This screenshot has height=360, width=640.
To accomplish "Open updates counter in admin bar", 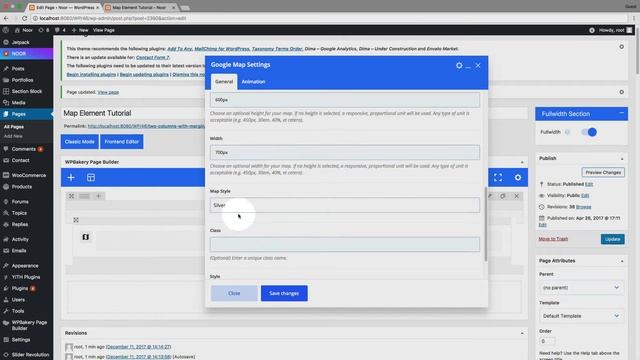I will coord(43,30).
